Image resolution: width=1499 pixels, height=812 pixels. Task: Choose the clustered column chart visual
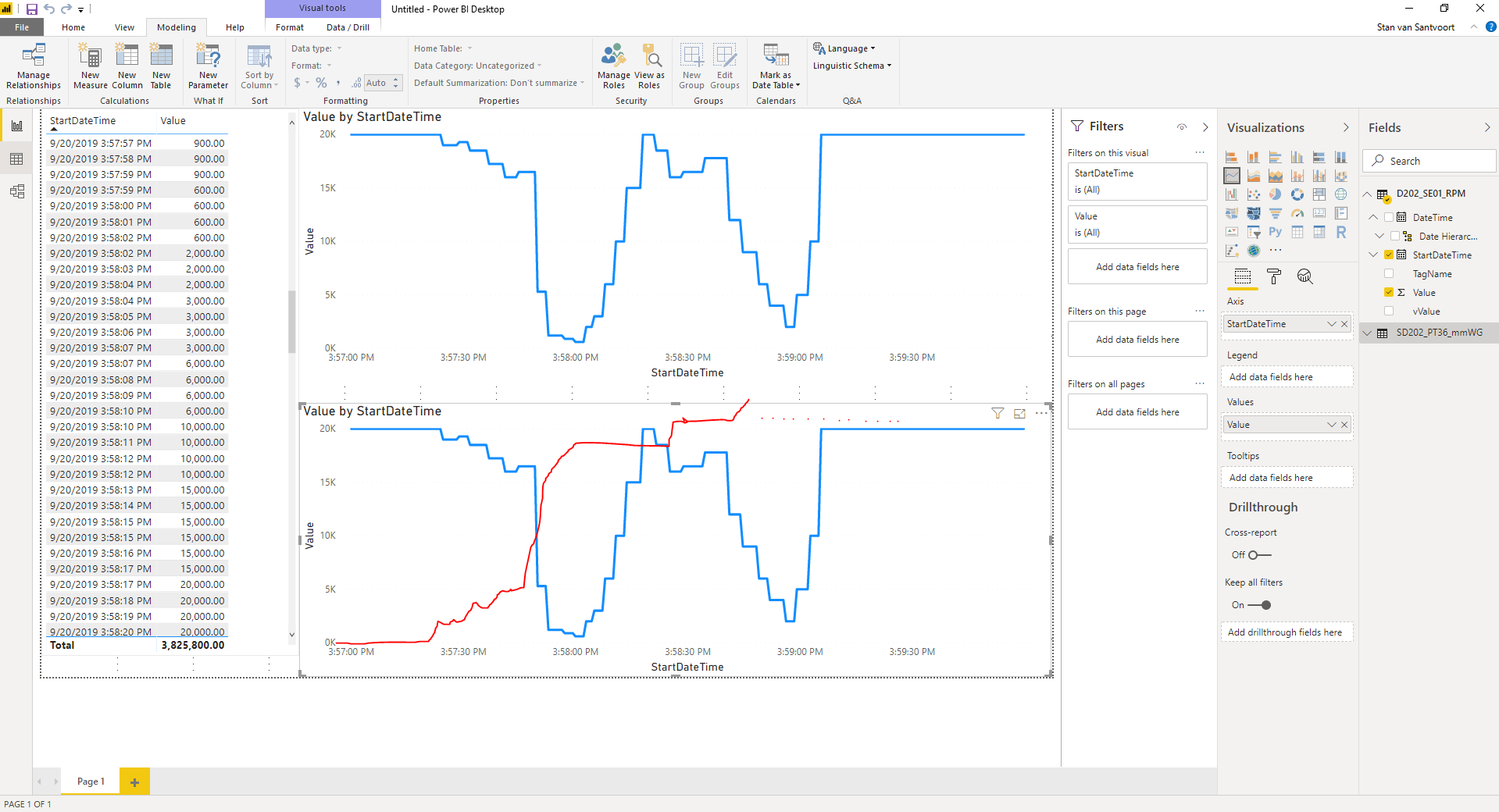pos(1297,157)
